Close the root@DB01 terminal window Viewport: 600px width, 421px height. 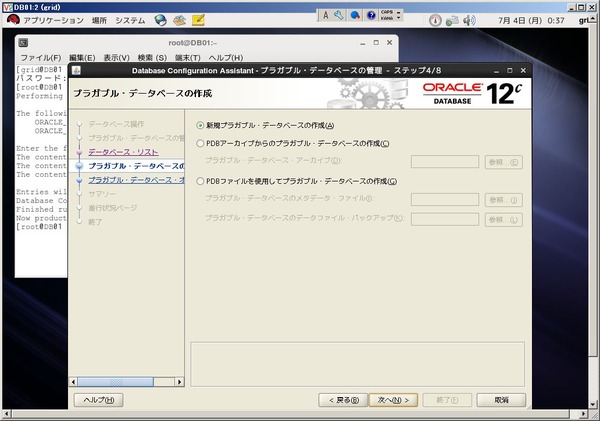[x=390, y=43]
